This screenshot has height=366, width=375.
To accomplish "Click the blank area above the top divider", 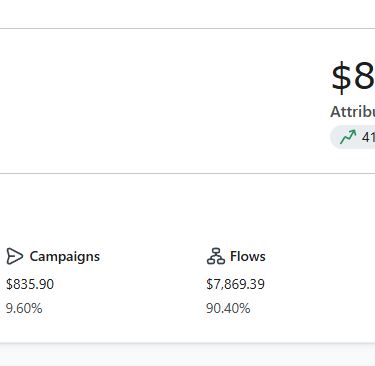I will (187, 14).
